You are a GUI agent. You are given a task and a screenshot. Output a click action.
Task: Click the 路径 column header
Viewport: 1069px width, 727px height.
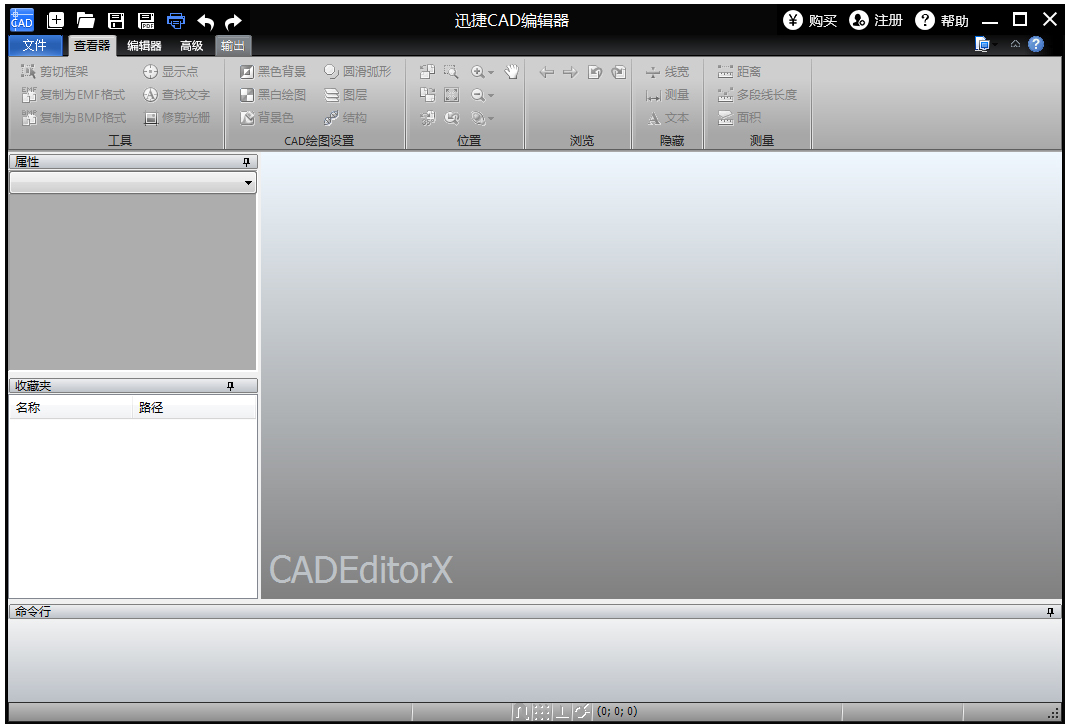pos(194,408)
